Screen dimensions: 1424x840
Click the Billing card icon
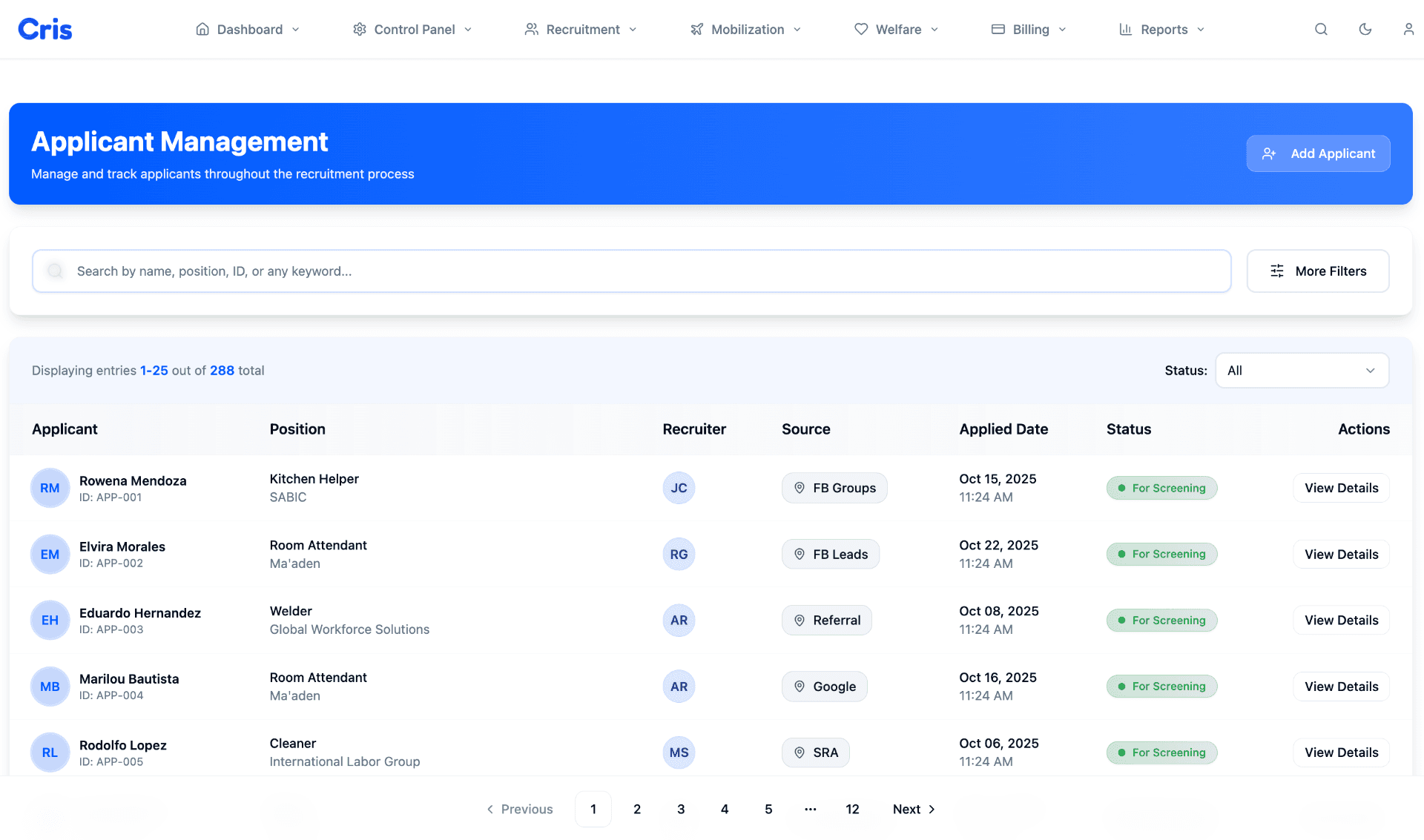point(998,29)
